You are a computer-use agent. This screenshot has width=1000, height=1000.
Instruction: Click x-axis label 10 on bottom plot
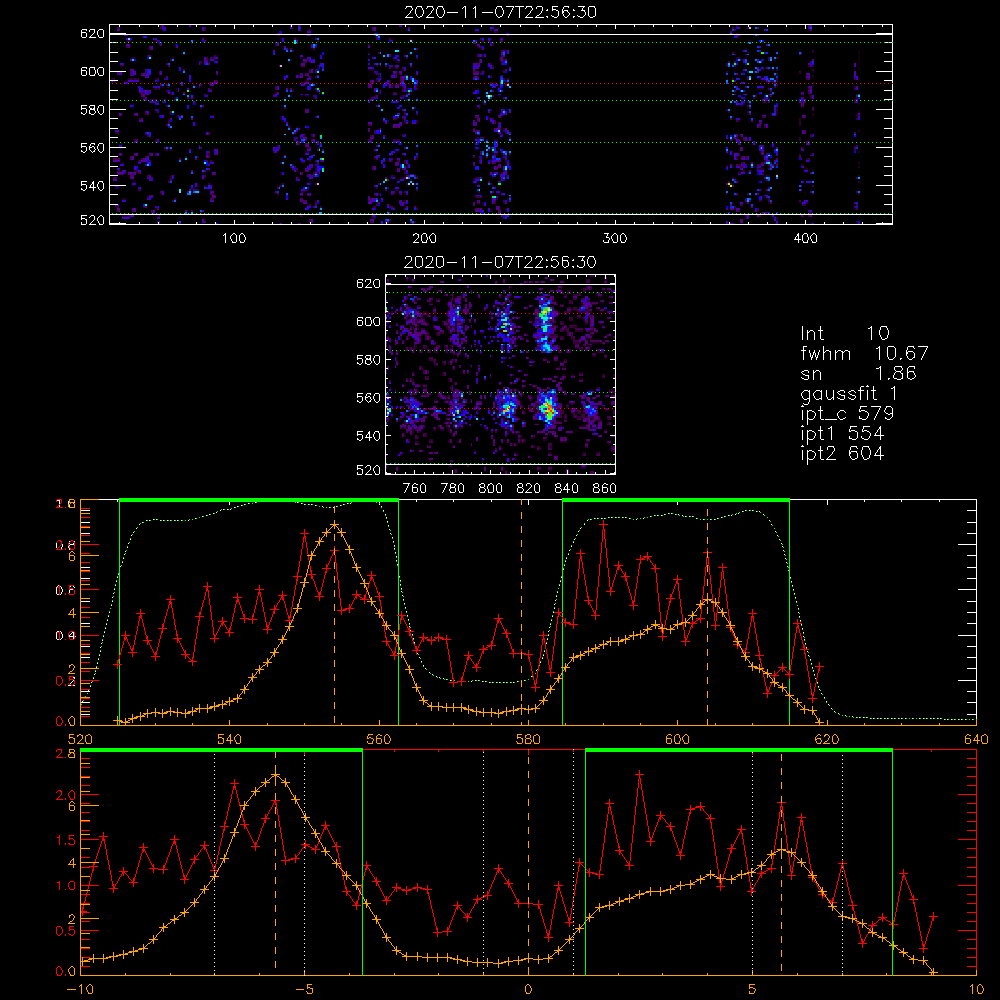pyautogui.click(x=976, y=990)
